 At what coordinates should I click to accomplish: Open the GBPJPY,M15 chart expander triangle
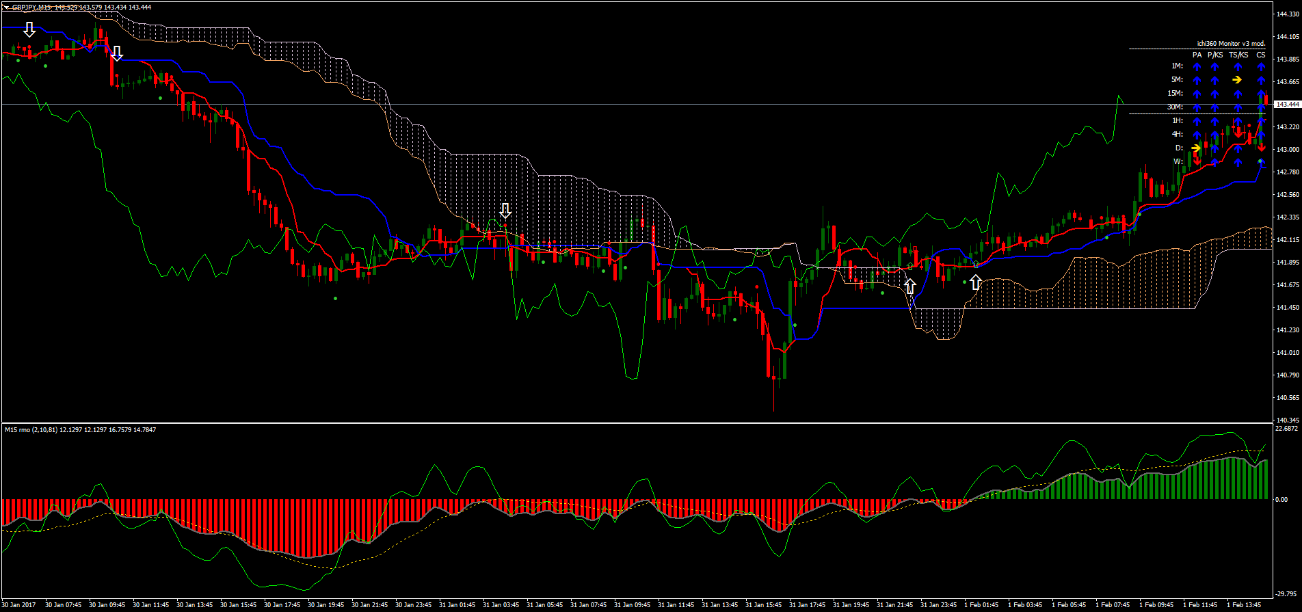[x=7, y=6]
